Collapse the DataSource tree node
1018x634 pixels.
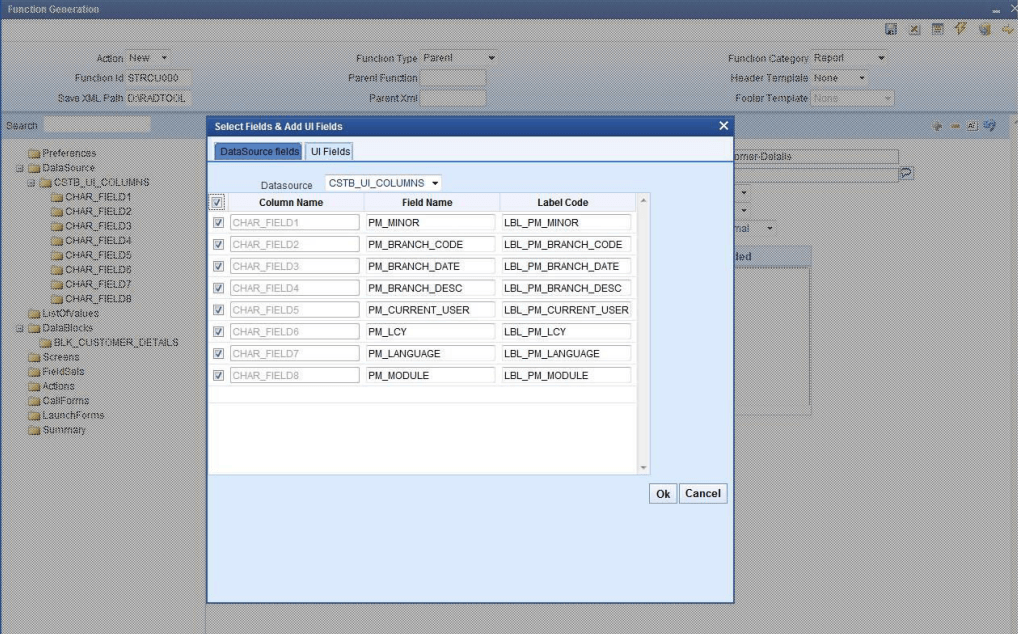(19, 168)
